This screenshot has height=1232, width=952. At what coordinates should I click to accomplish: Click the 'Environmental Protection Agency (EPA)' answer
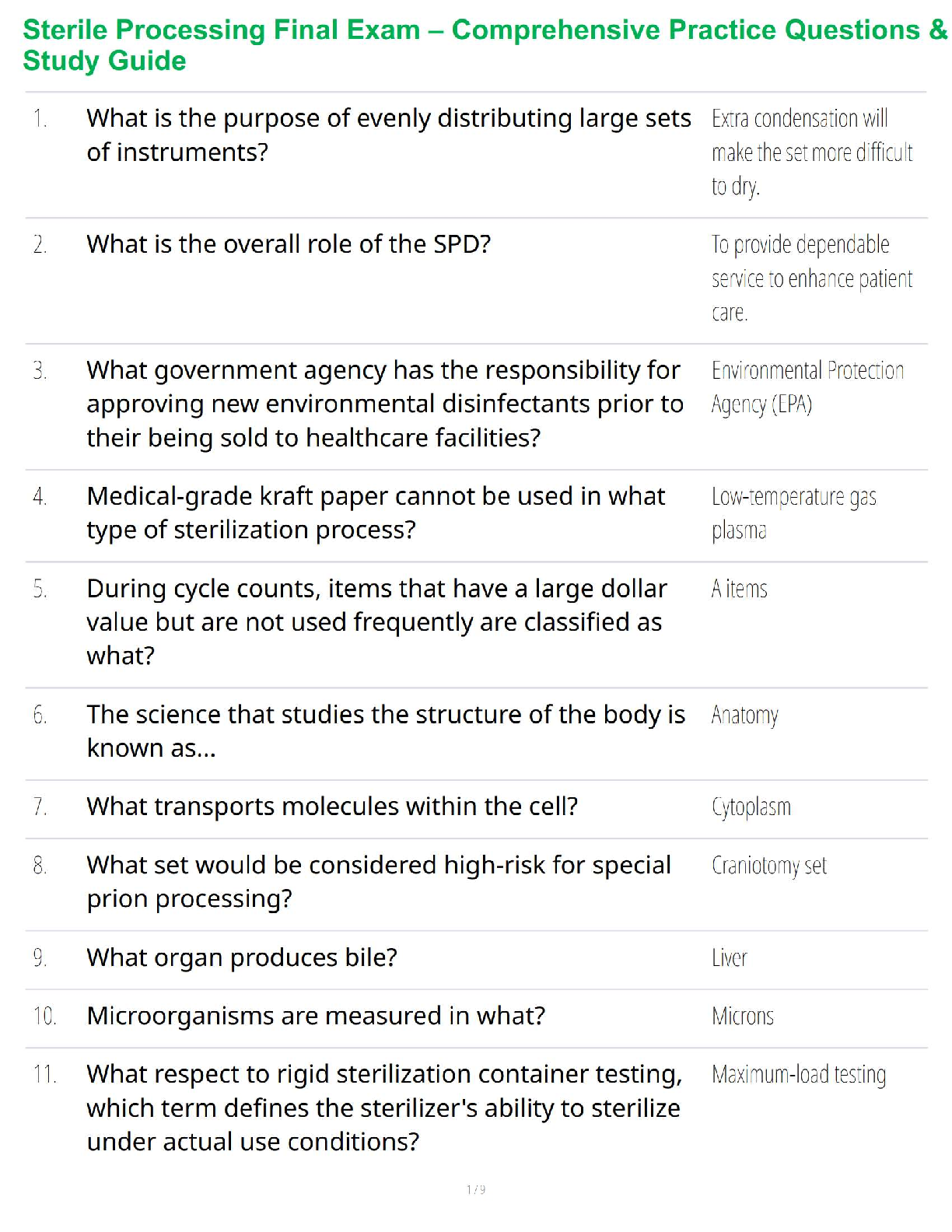(807, 387)
